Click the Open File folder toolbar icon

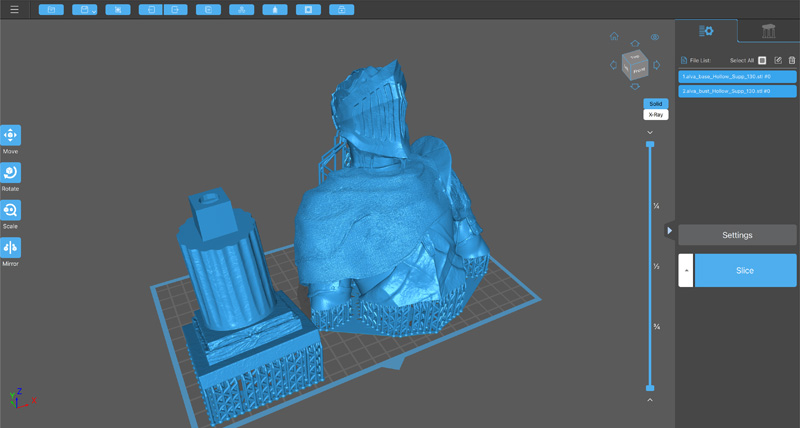click(x=51, y=10)
